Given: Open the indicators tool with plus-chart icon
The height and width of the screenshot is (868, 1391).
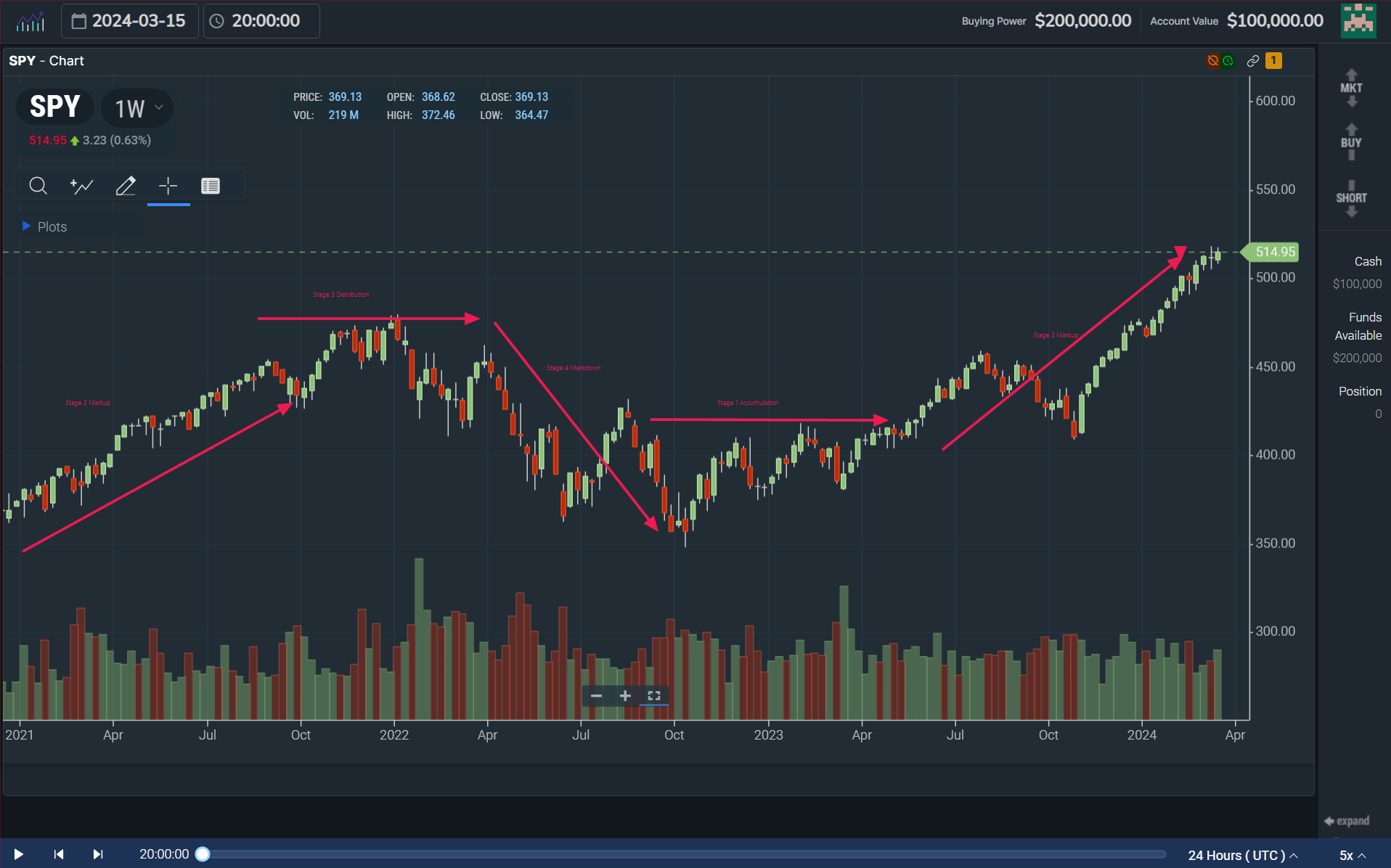Looking at the screenshot, I should [x=82, y=186].
